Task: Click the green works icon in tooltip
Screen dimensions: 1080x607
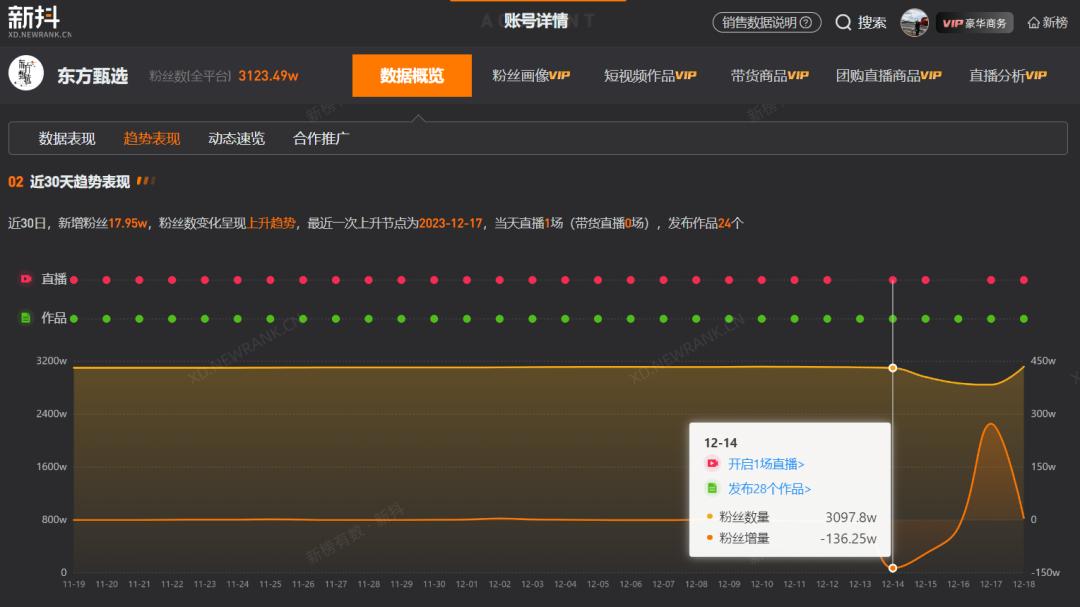Action: tap(712, 489)
